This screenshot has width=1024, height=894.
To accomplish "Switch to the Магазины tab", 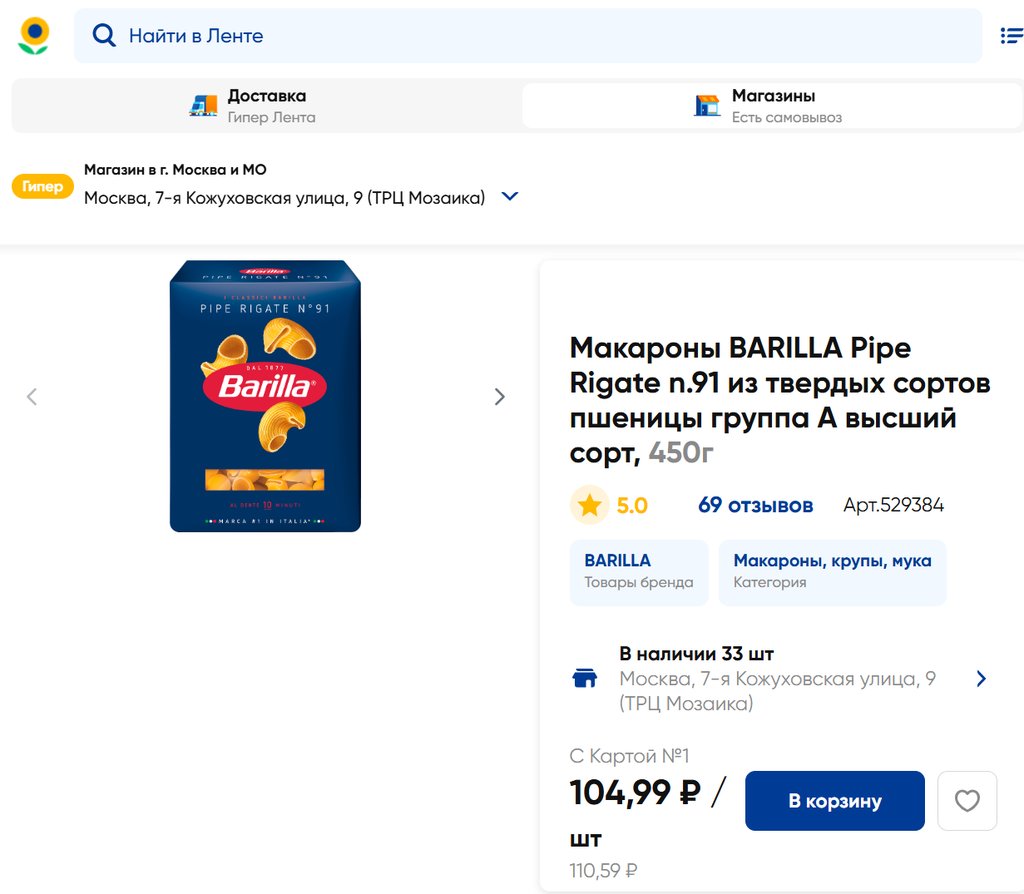I will [x=771, y=106].
